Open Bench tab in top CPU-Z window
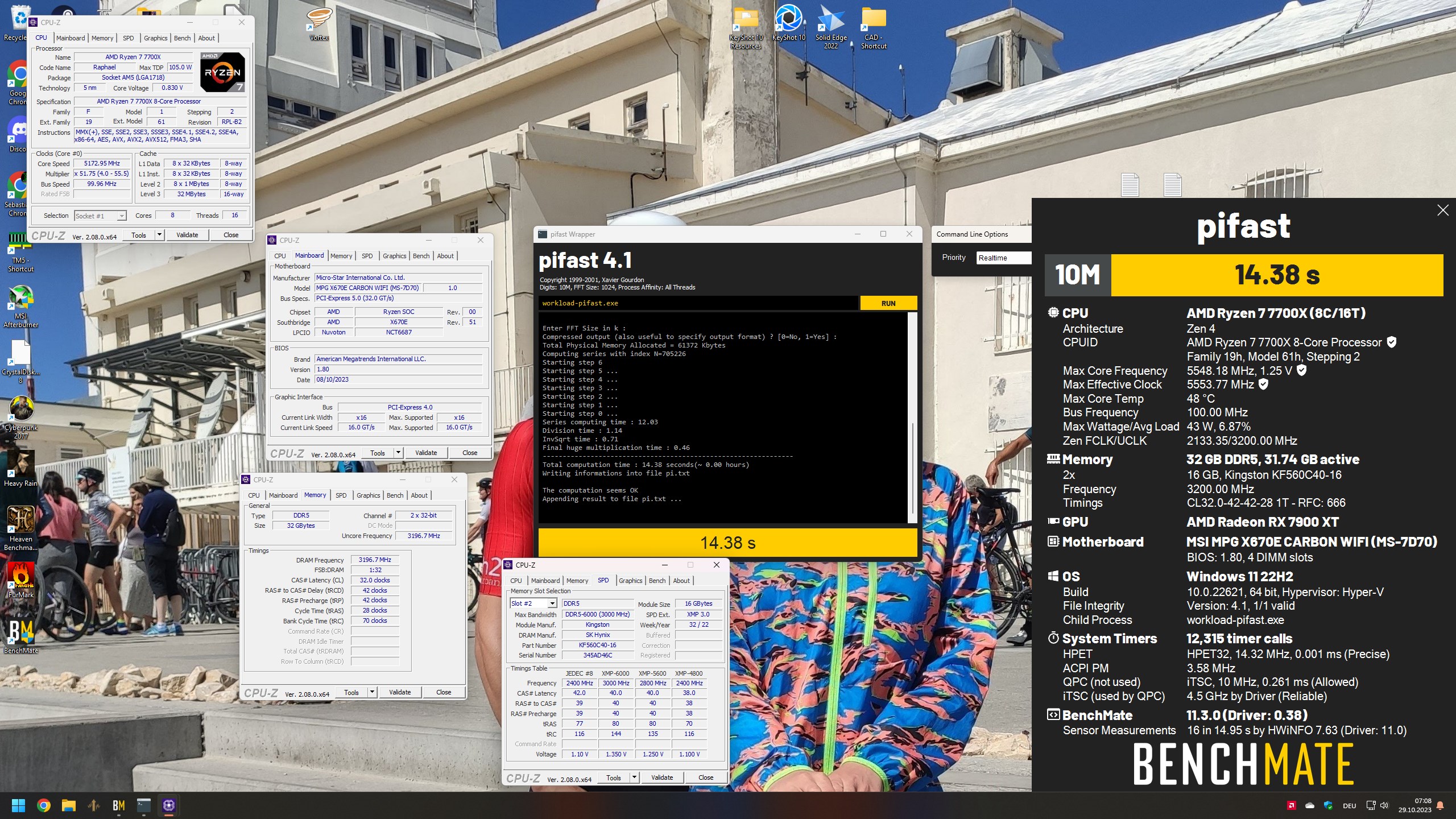The height and width of the screenshot is (819, 1456). (183, 38)
